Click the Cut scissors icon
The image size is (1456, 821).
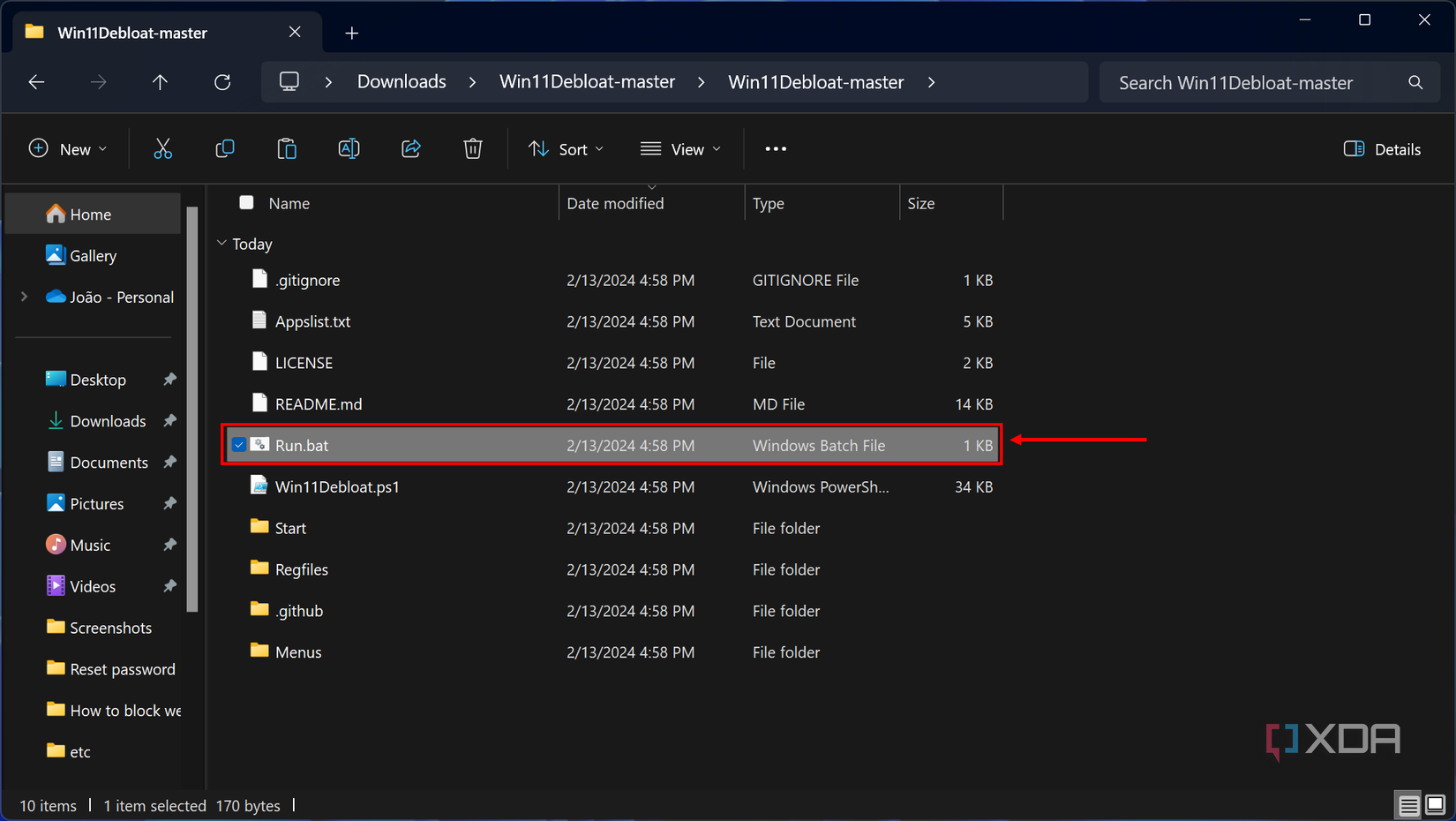pyautogui.click(x=162, y=149)
